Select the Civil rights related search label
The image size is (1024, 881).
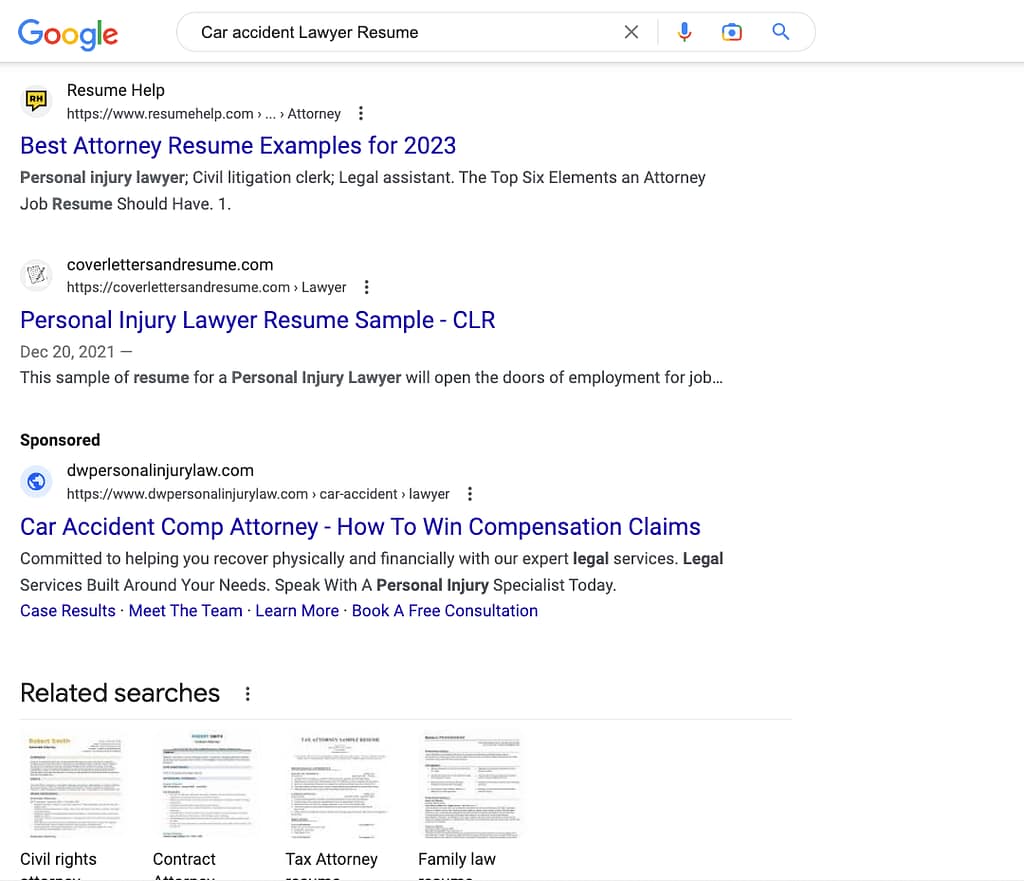tap(58, 859)
